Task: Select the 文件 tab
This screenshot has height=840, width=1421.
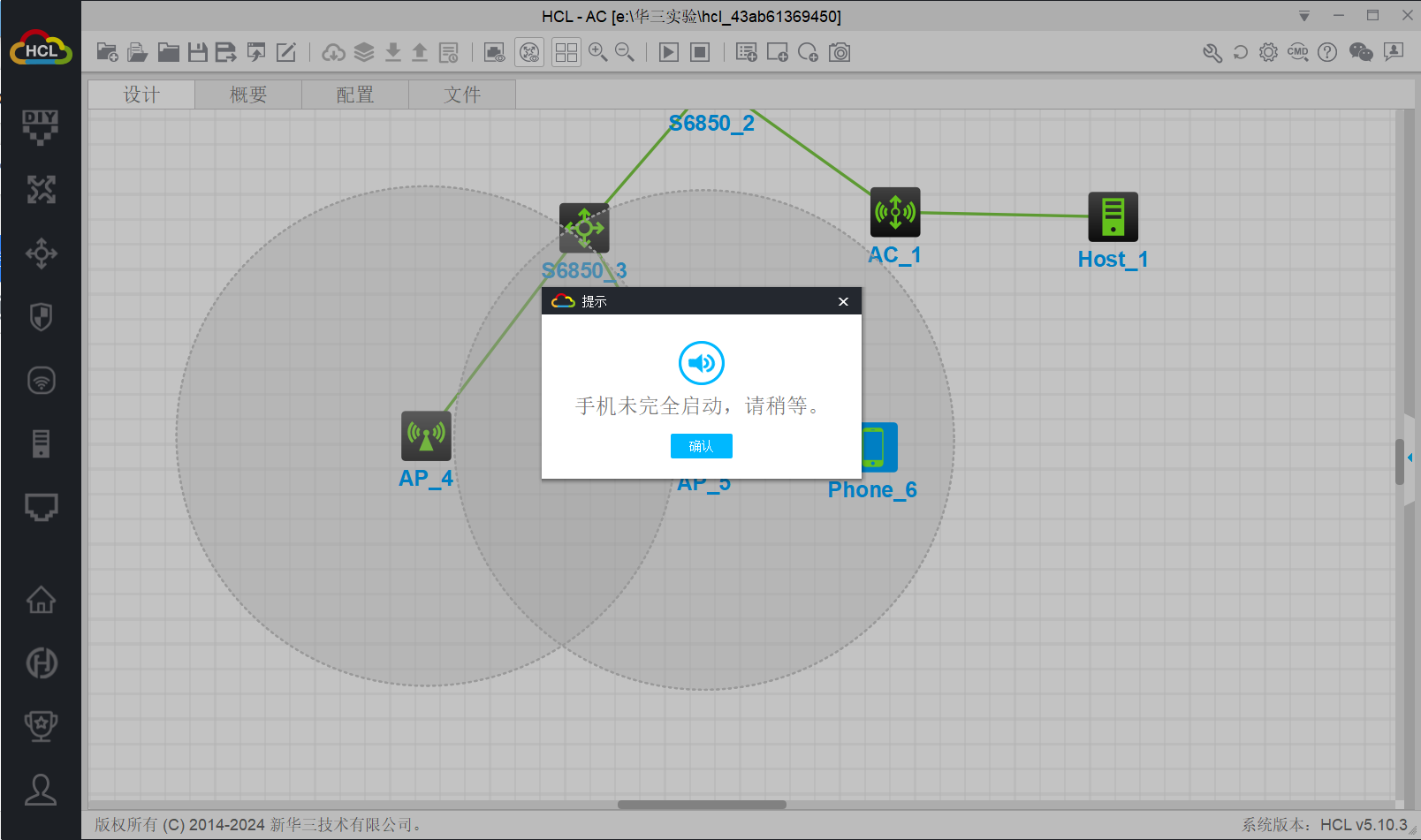Action: 462,95
